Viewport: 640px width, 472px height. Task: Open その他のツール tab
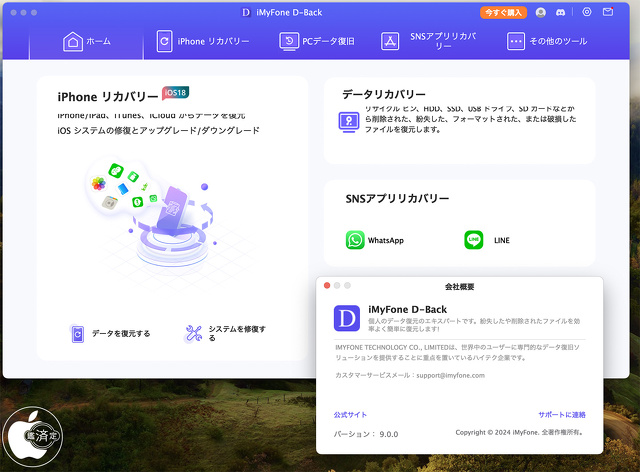tap(547, 41)
